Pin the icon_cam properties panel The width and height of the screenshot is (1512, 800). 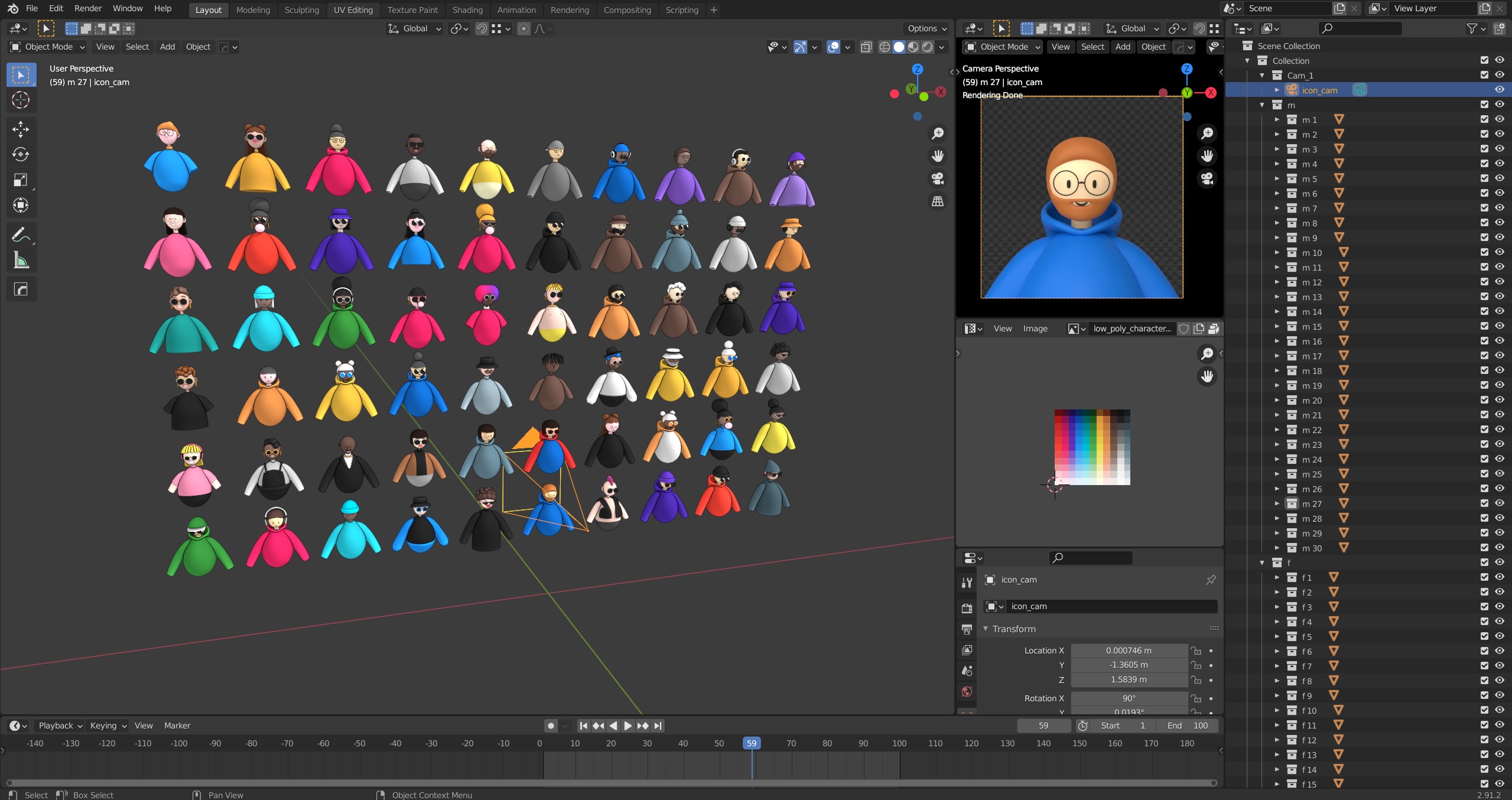(1210, 580)
